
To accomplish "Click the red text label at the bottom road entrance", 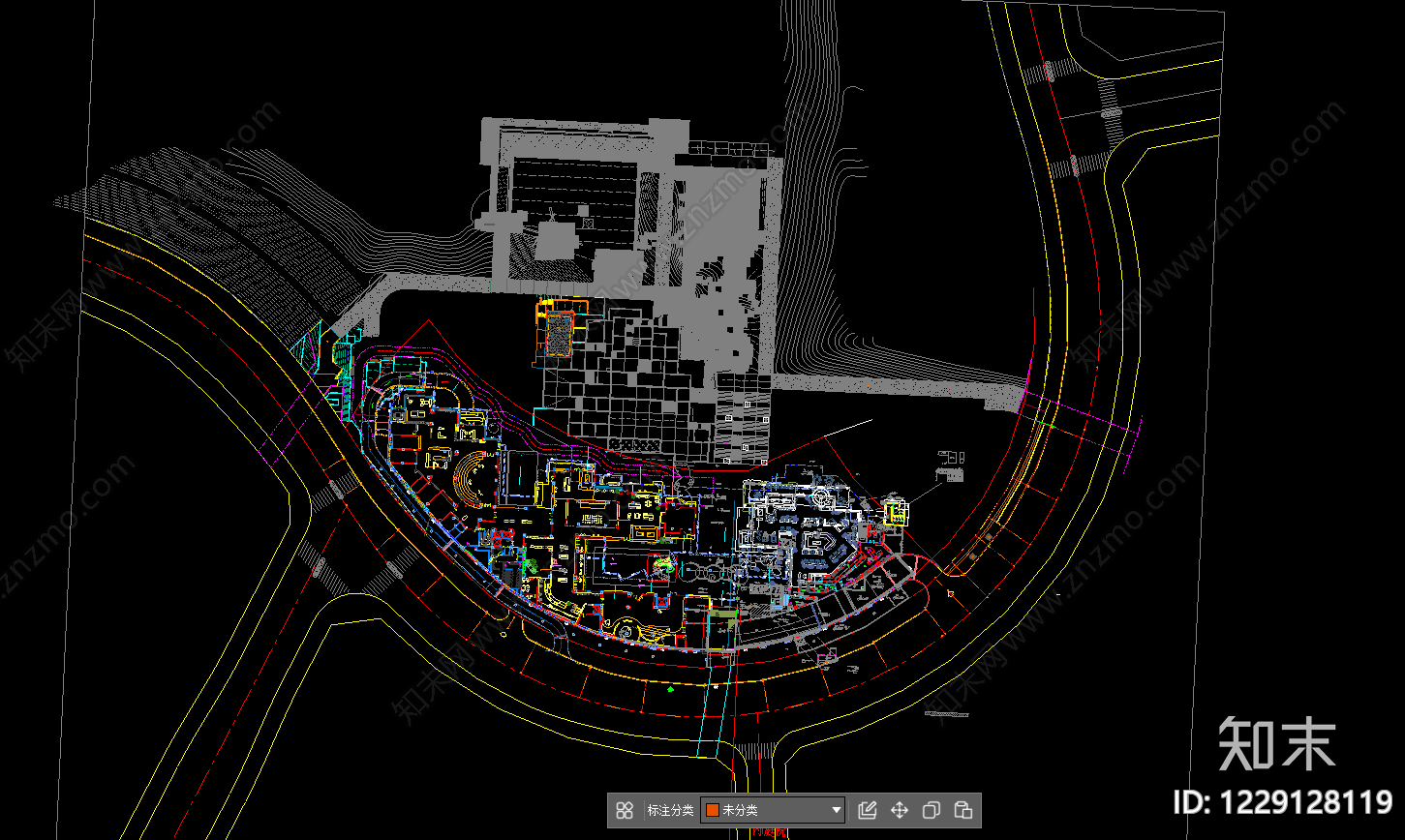I will pos(770,832).
